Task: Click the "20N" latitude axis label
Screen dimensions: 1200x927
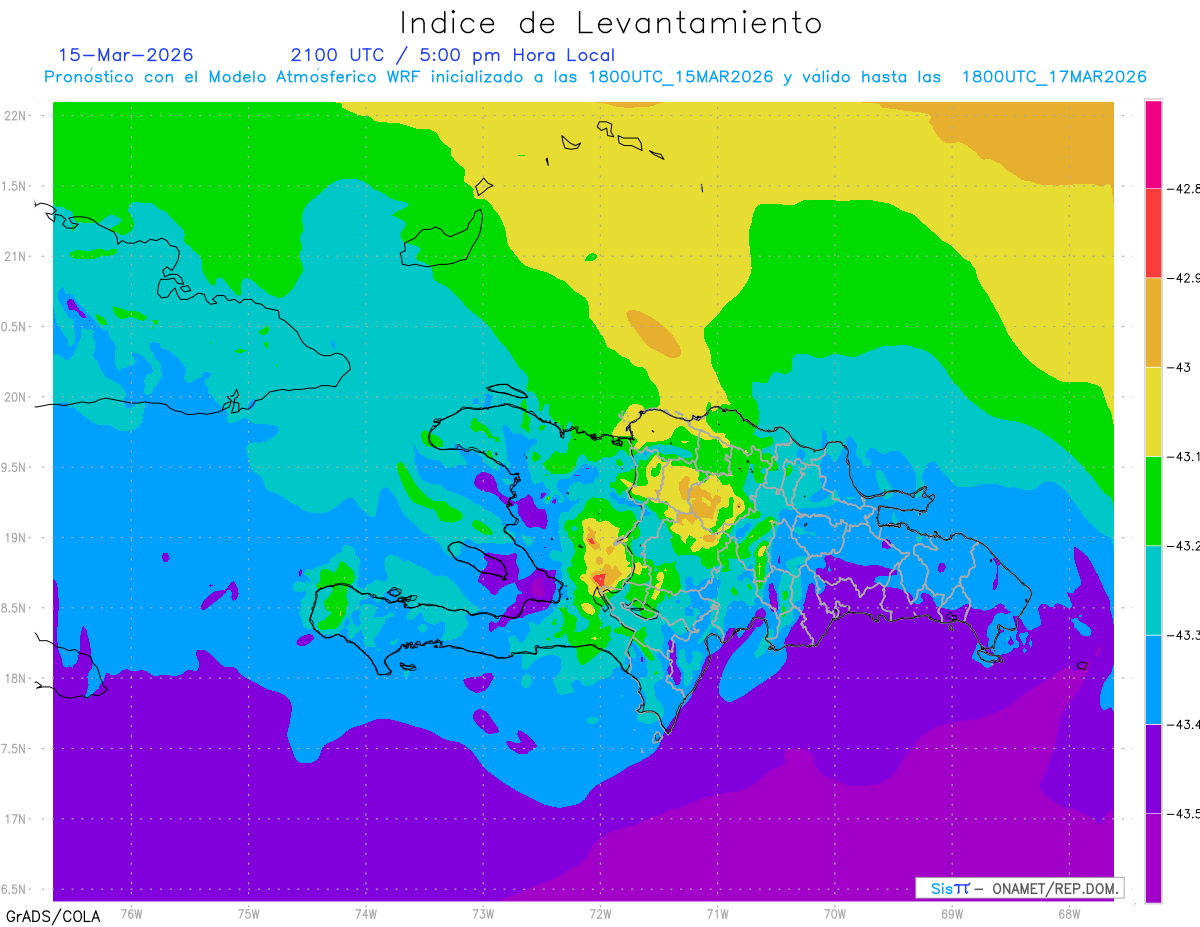Action: coord(16,397)
